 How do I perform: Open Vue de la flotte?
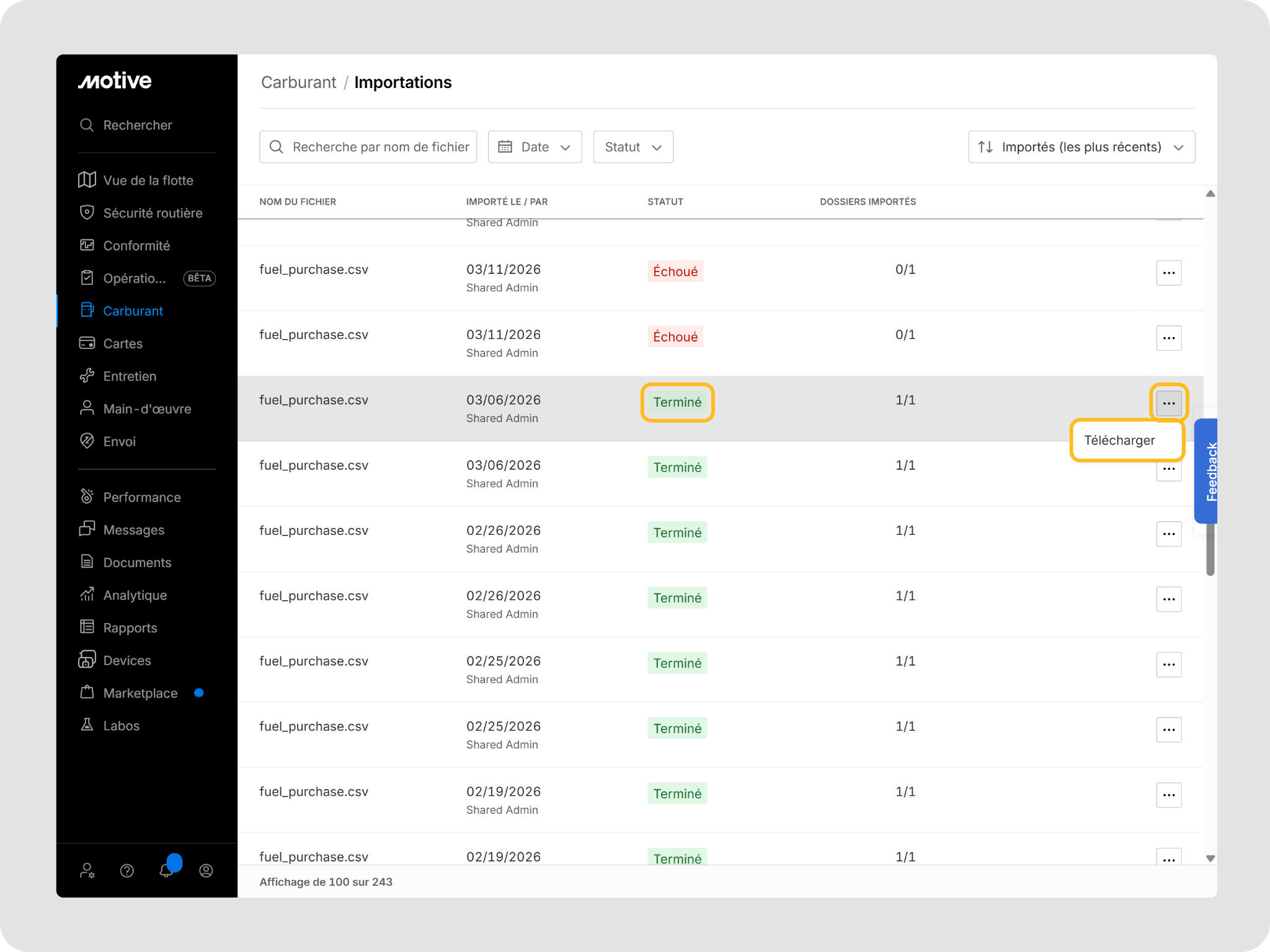[x=136, y=180]
